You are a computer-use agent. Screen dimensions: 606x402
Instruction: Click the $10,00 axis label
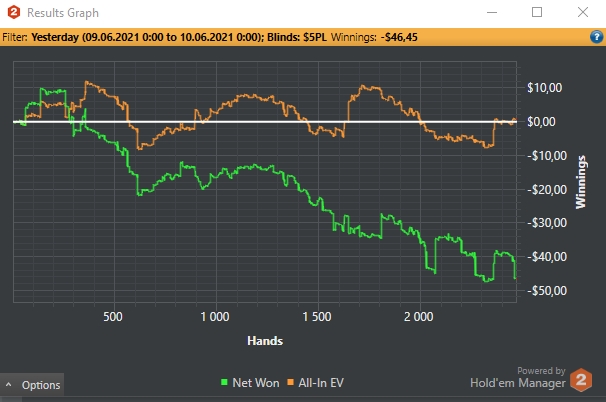click(545, 87)
